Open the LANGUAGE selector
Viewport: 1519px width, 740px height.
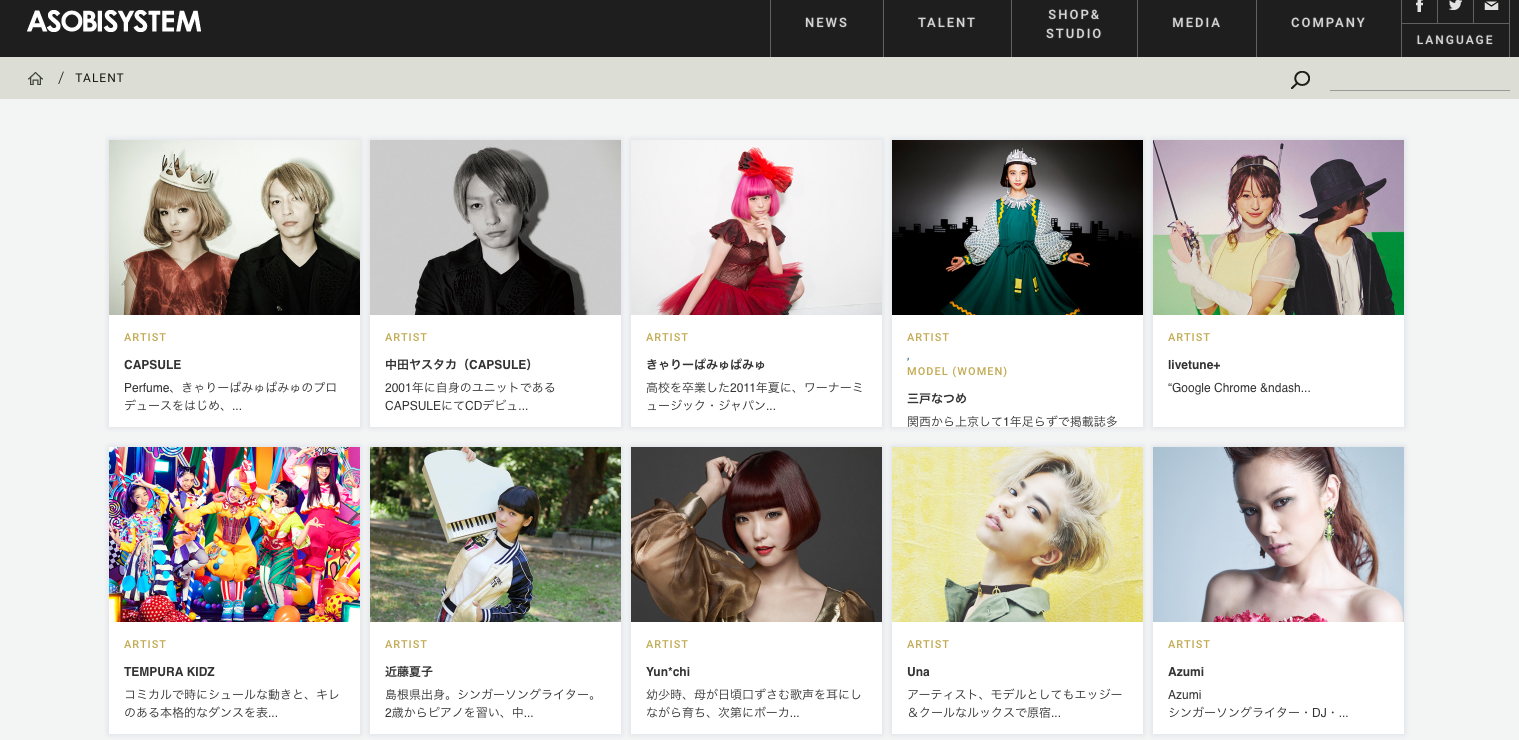(1455, 40)
